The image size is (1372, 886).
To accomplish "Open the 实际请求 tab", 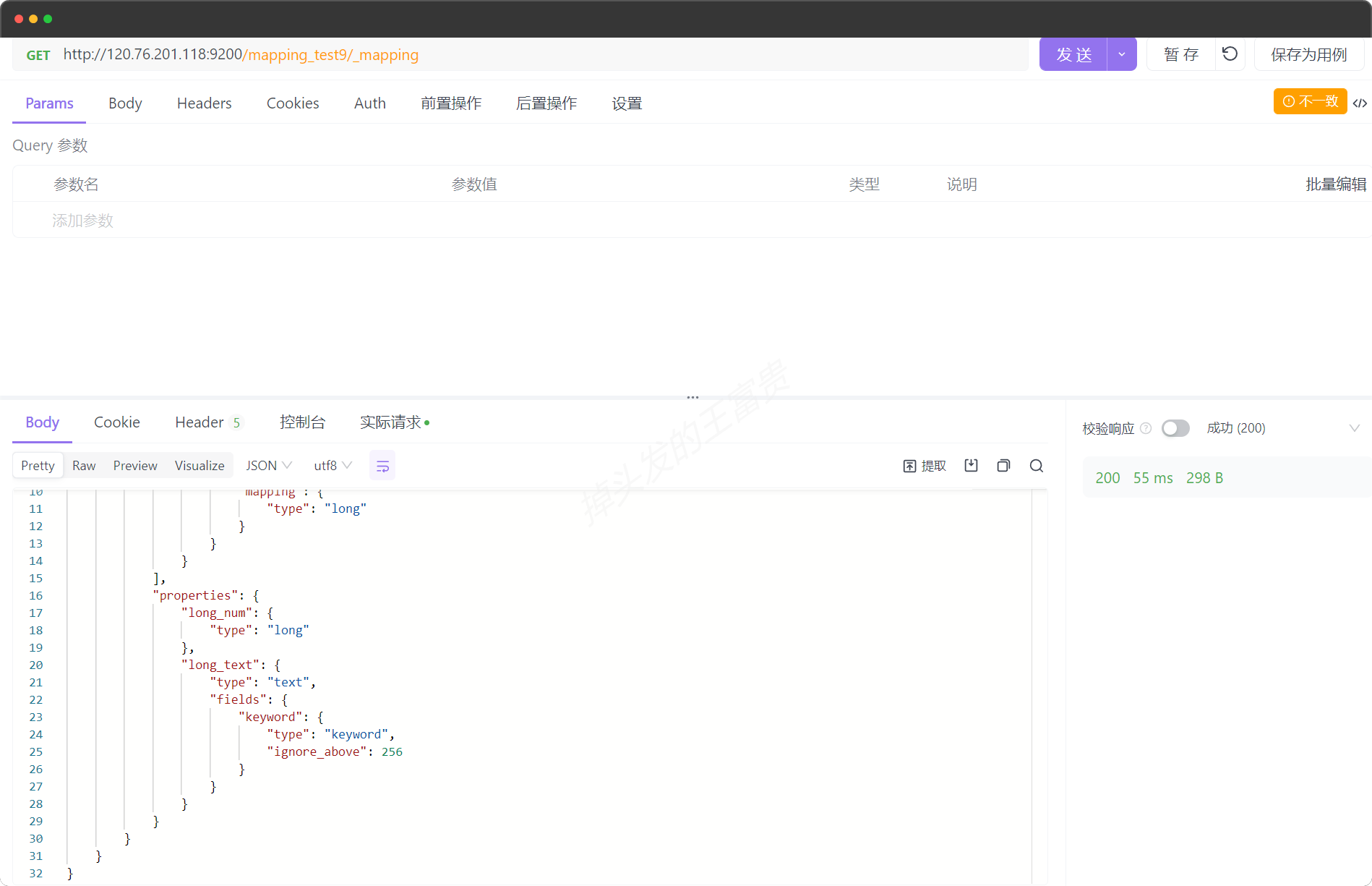I will point(395,422).
